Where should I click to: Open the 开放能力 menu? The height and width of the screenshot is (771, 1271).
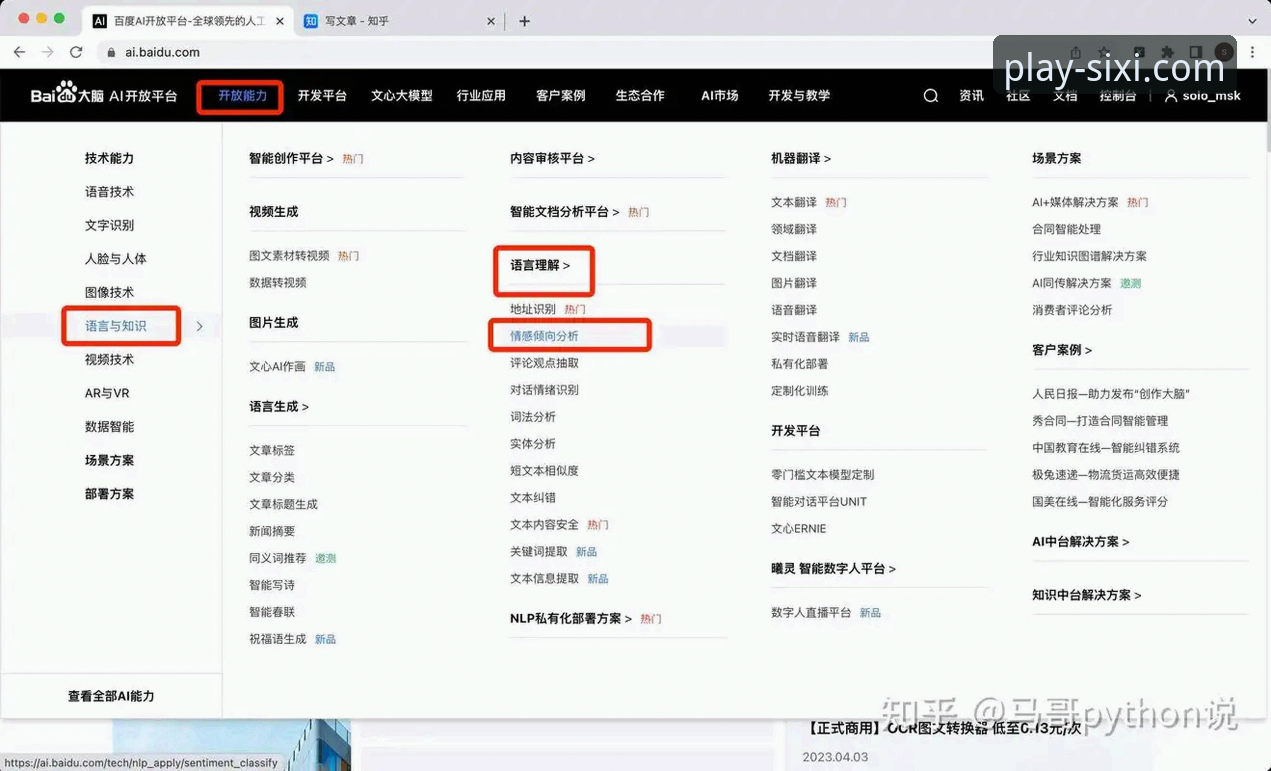(242, 96)
